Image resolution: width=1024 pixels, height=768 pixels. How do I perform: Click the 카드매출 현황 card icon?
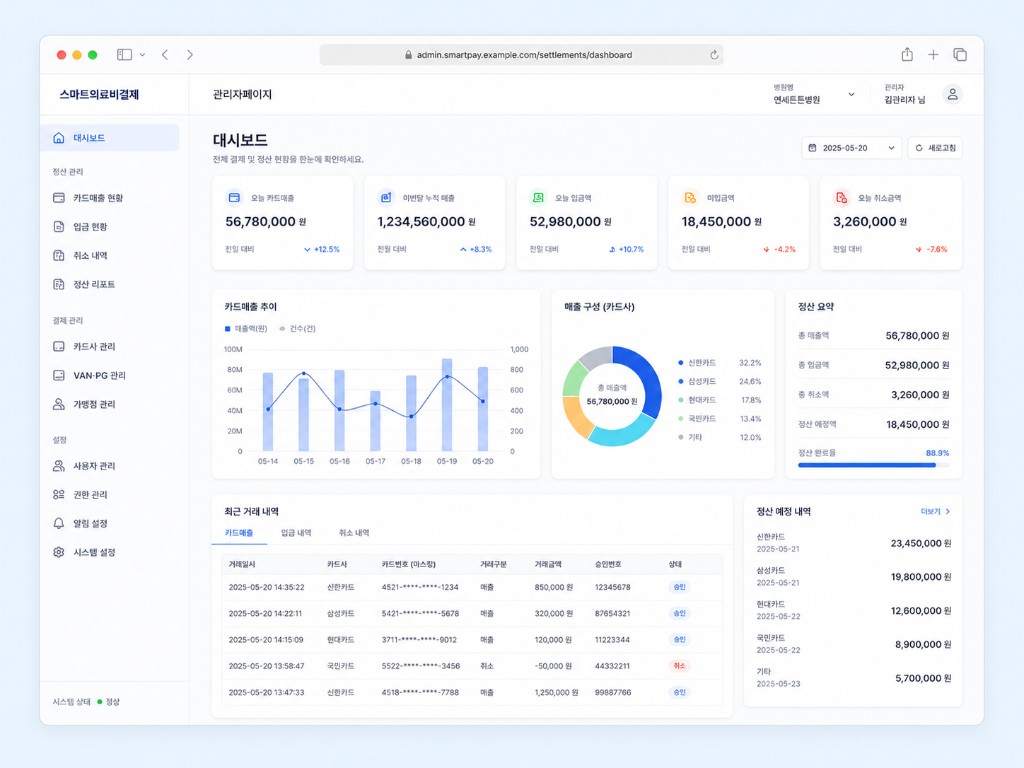coord(59,198)
